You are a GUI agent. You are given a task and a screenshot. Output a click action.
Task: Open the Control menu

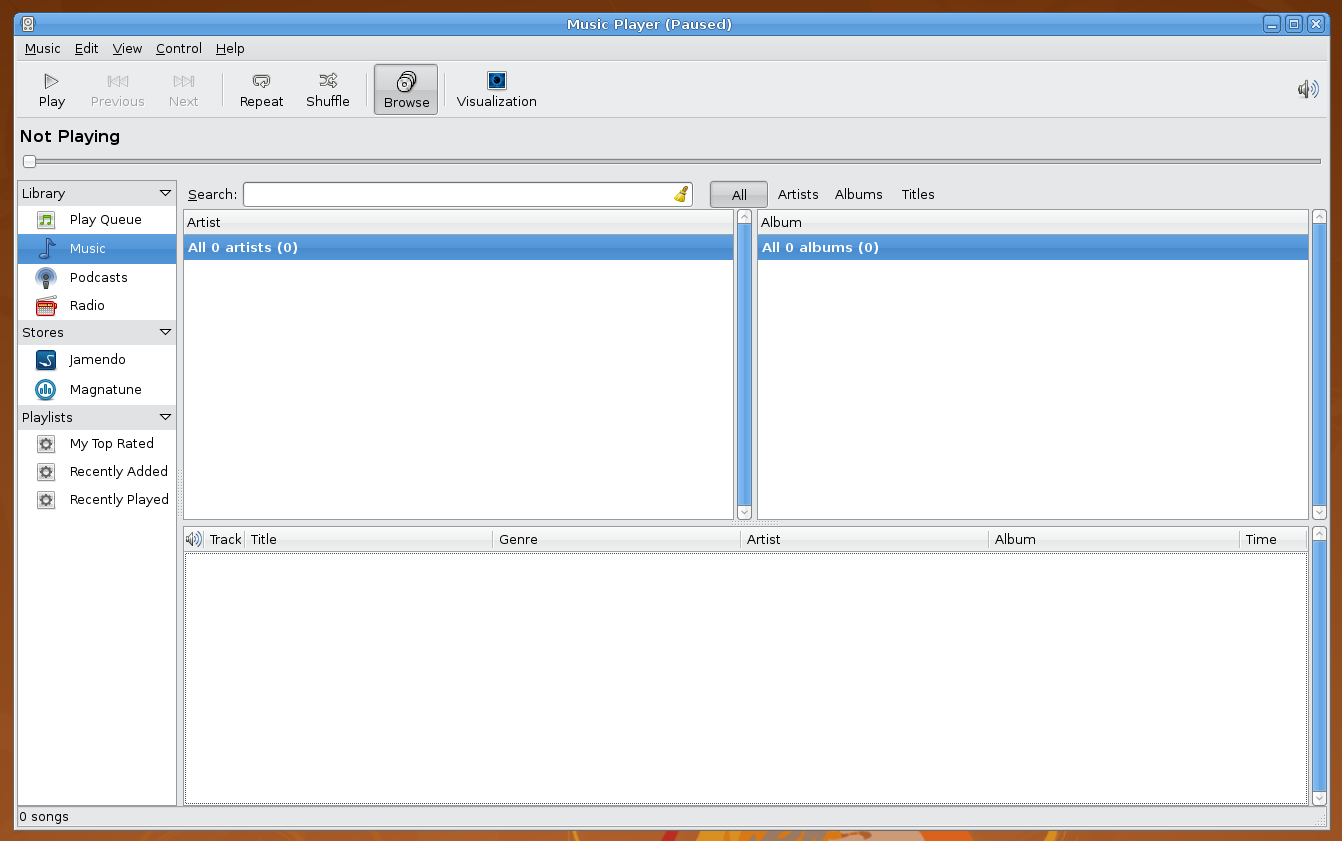click(178, 48)
